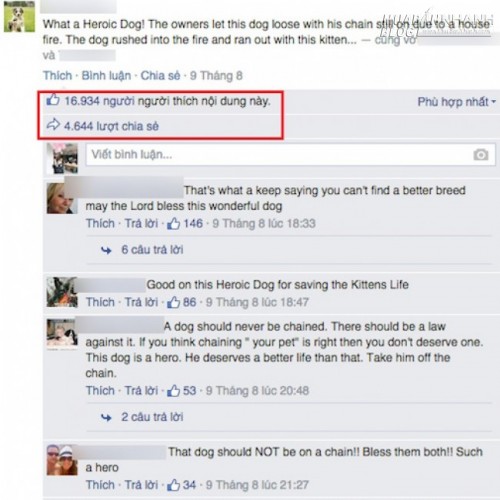Click thumbs-up icon showing 86 likes
Screen dimensions: 500x500
point(173,302)
